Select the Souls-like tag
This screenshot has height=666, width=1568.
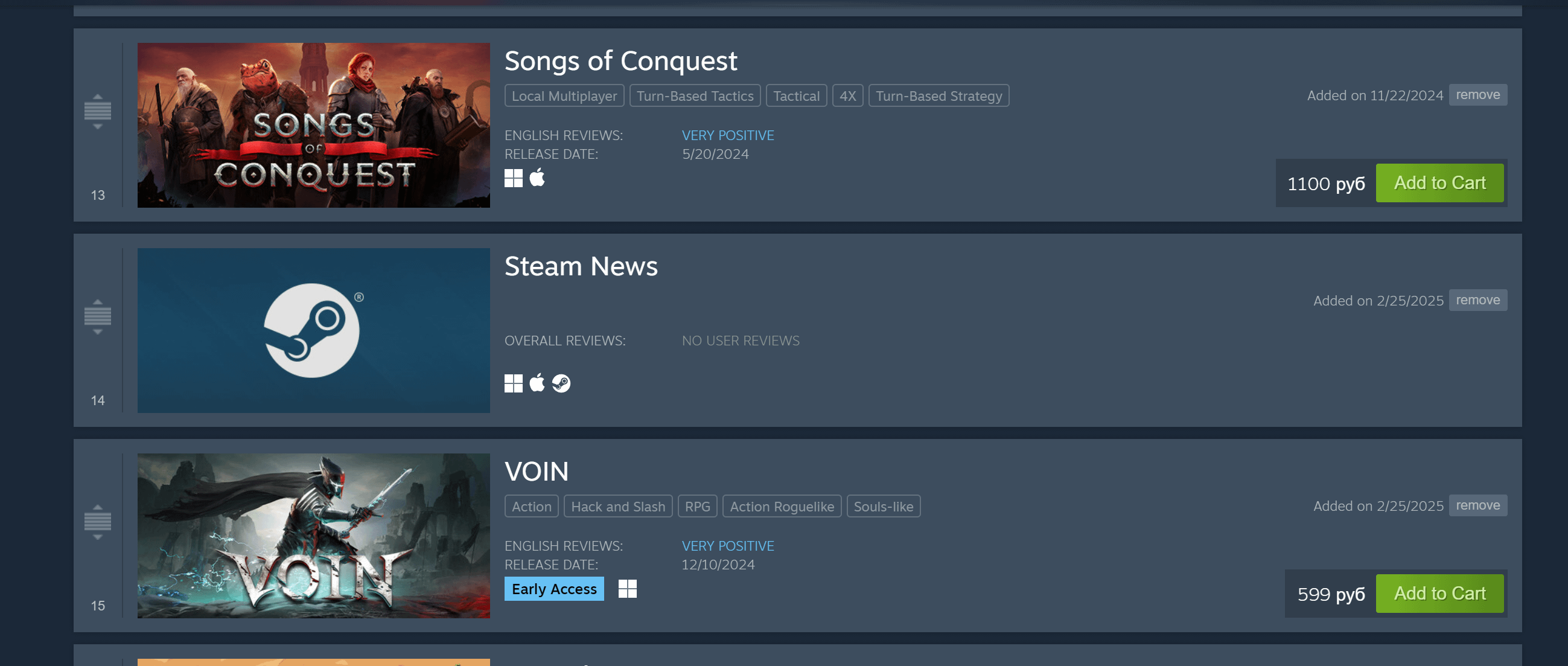pos(883,507)
